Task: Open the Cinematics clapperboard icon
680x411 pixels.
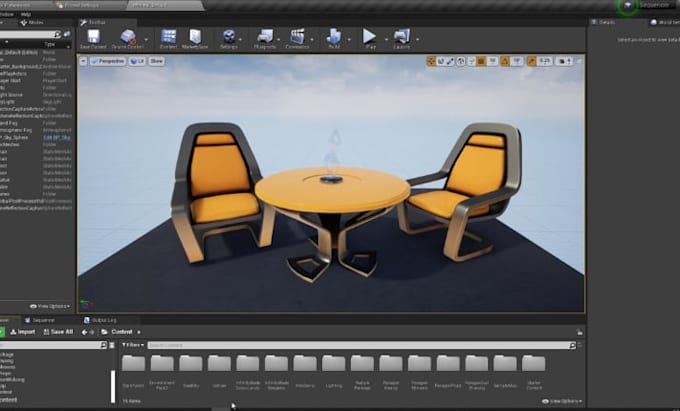Action: pyautogui.click(x=298, y=37)
